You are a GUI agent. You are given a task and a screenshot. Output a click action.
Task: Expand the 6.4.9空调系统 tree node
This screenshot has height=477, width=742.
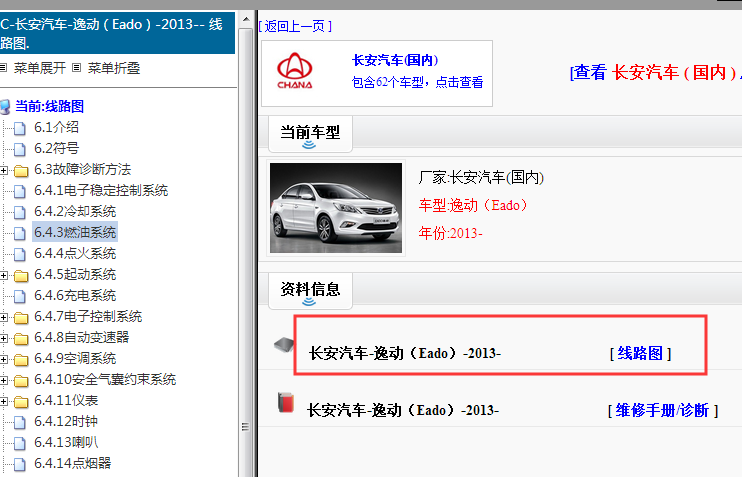pyautogui.click(x=3, y=359)
